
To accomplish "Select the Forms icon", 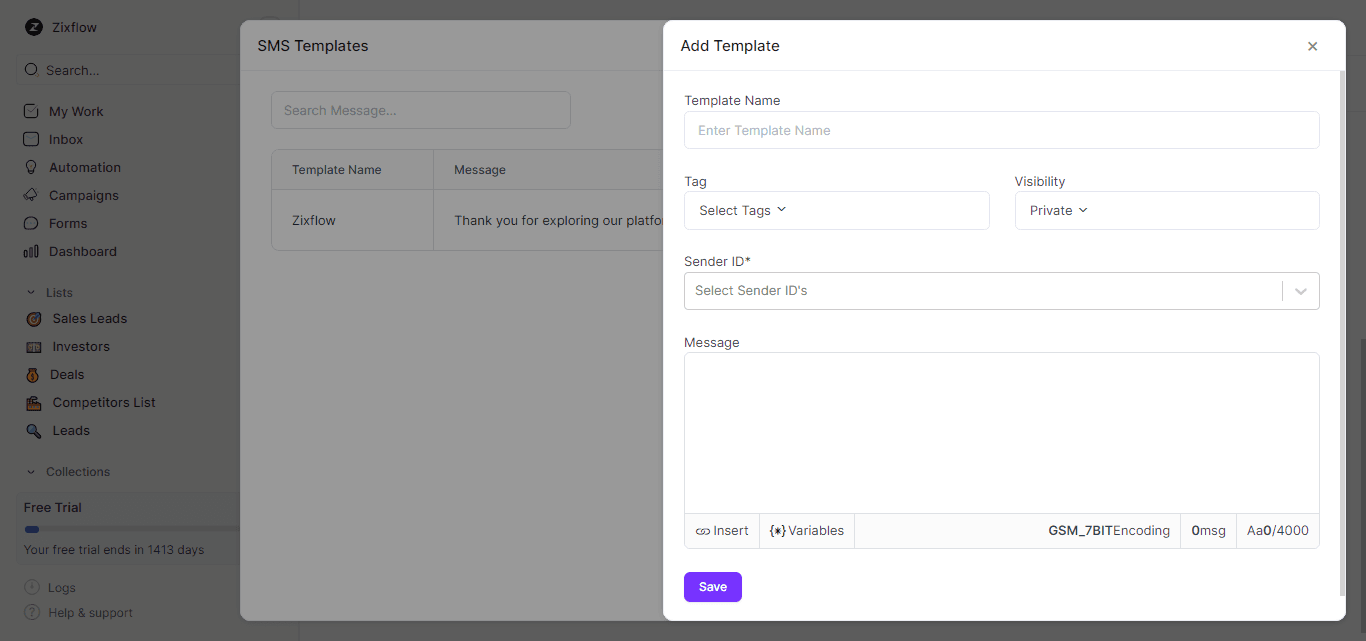I will [x=31, y=223].
